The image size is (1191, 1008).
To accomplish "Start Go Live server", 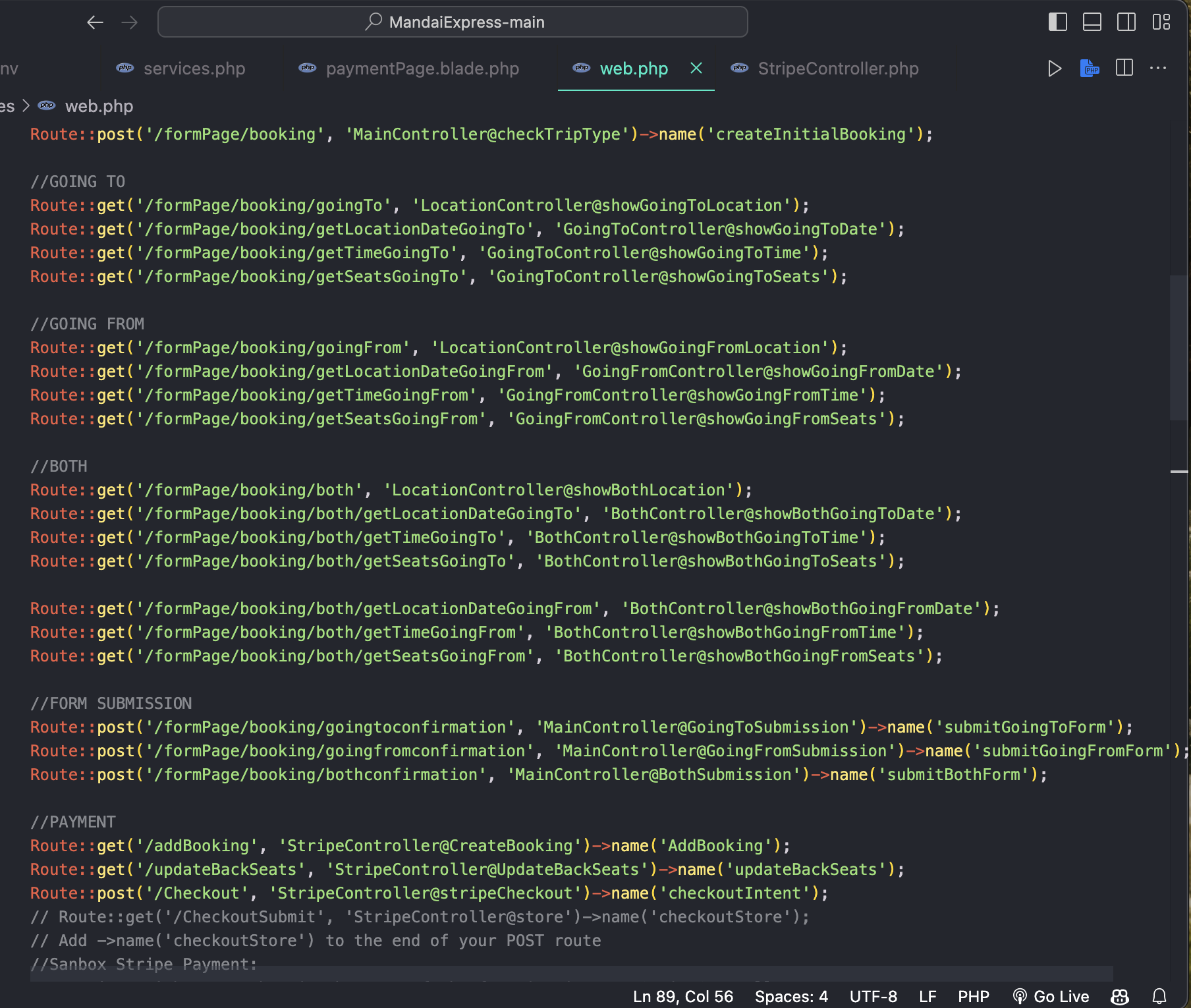I will click(x=1051, y=996).
